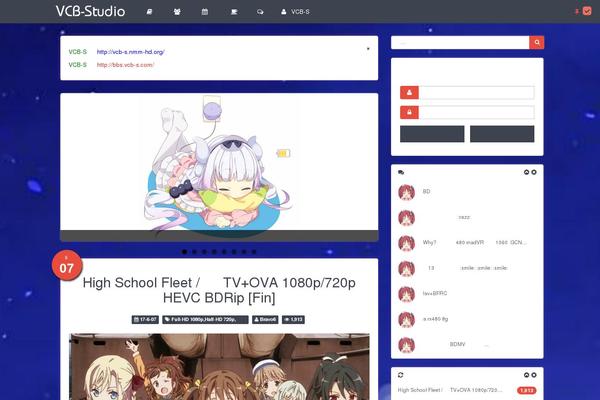
Task: Click the red checkmark box in the navbar
Action: [587, 11]
